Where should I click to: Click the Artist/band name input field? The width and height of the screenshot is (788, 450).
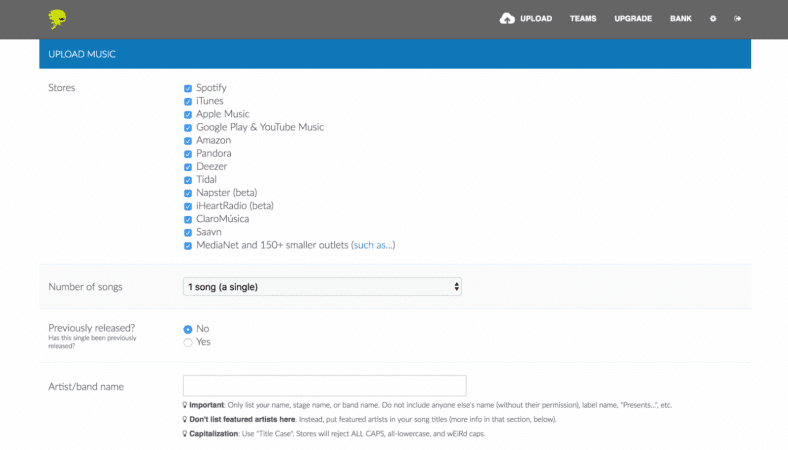pos(325,386)
